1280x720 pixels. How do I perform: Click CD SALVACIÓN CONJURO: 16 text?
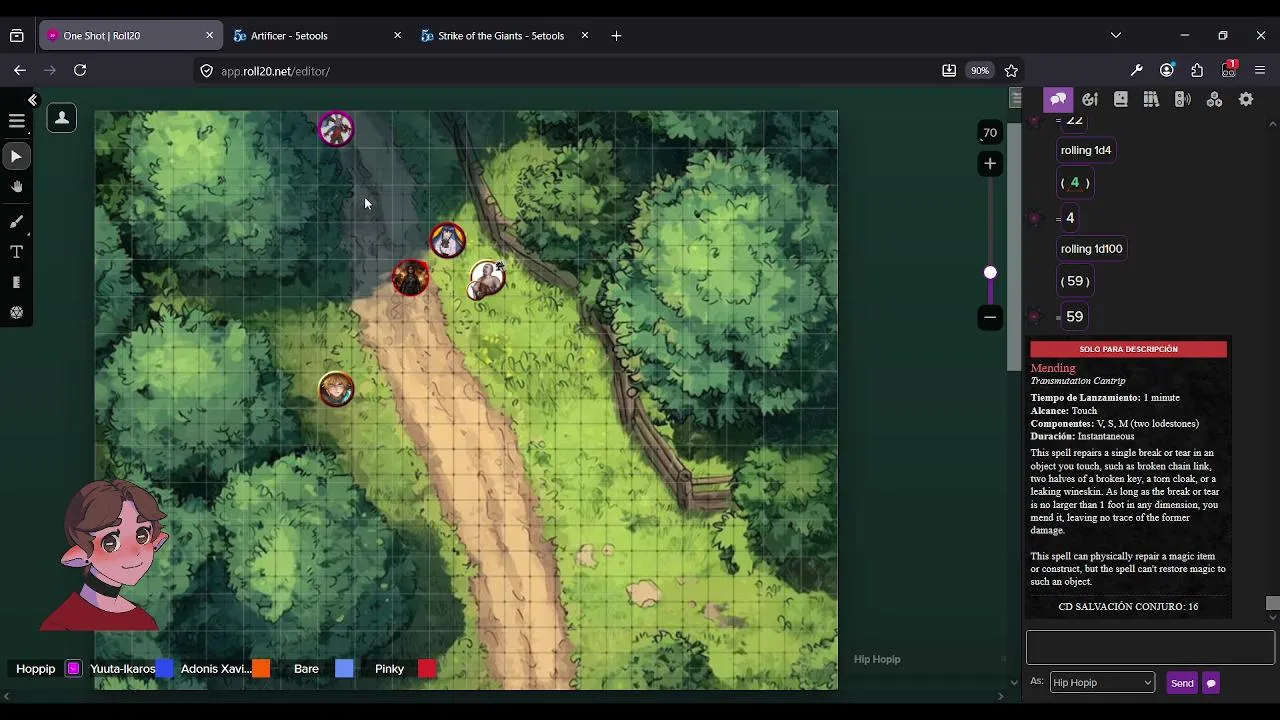point(1128,606)
